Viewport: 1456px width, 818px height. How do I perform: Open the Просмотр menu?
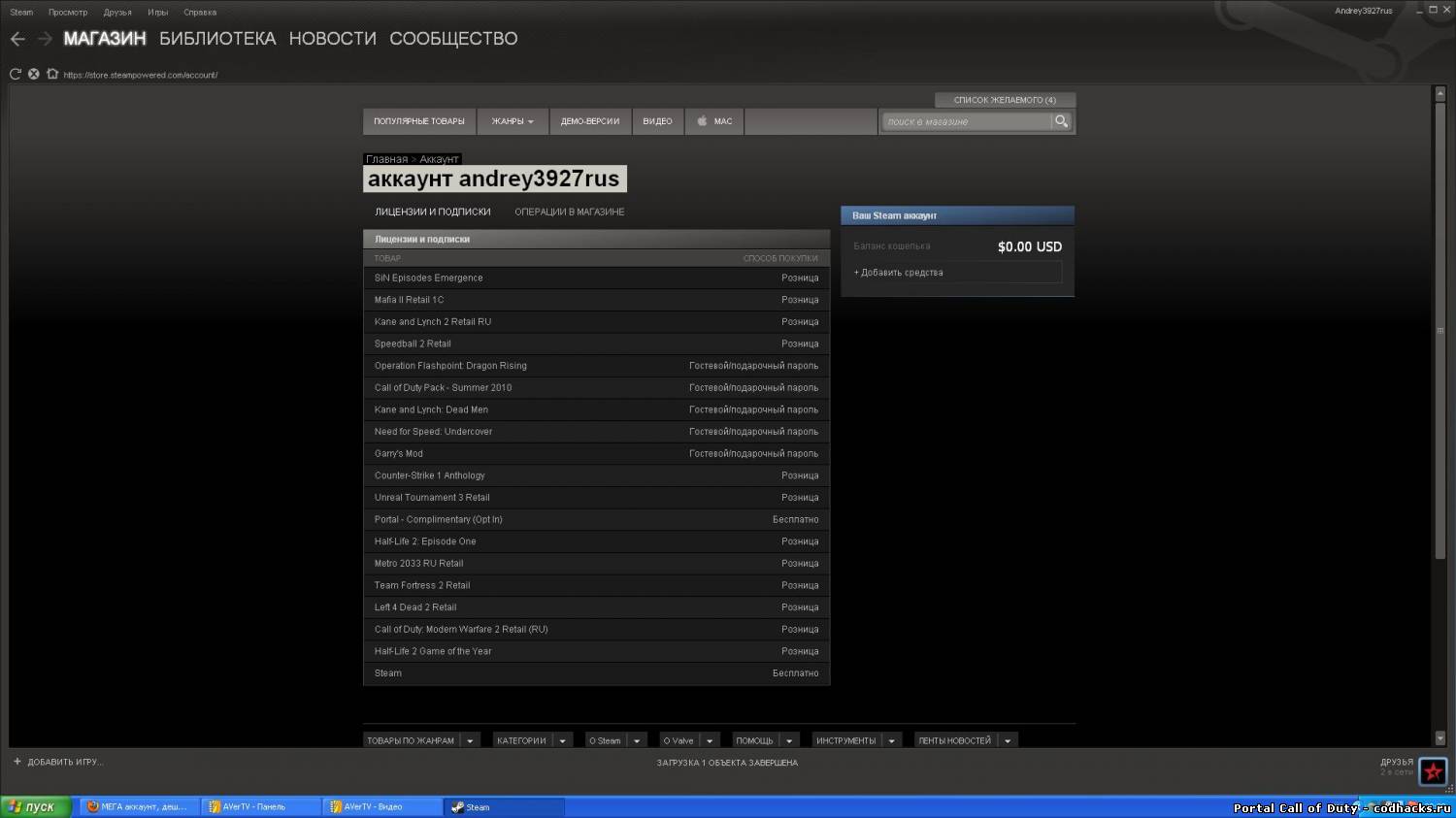tap(68, 12)
